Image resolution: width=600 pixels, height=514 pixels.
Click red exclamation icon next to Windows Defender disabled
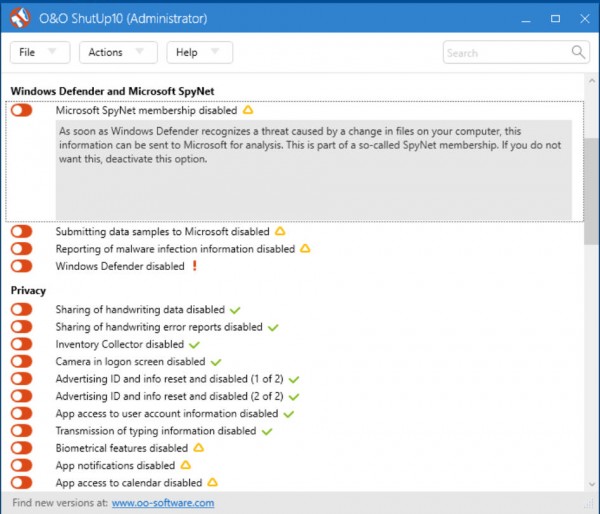[195, 266]
